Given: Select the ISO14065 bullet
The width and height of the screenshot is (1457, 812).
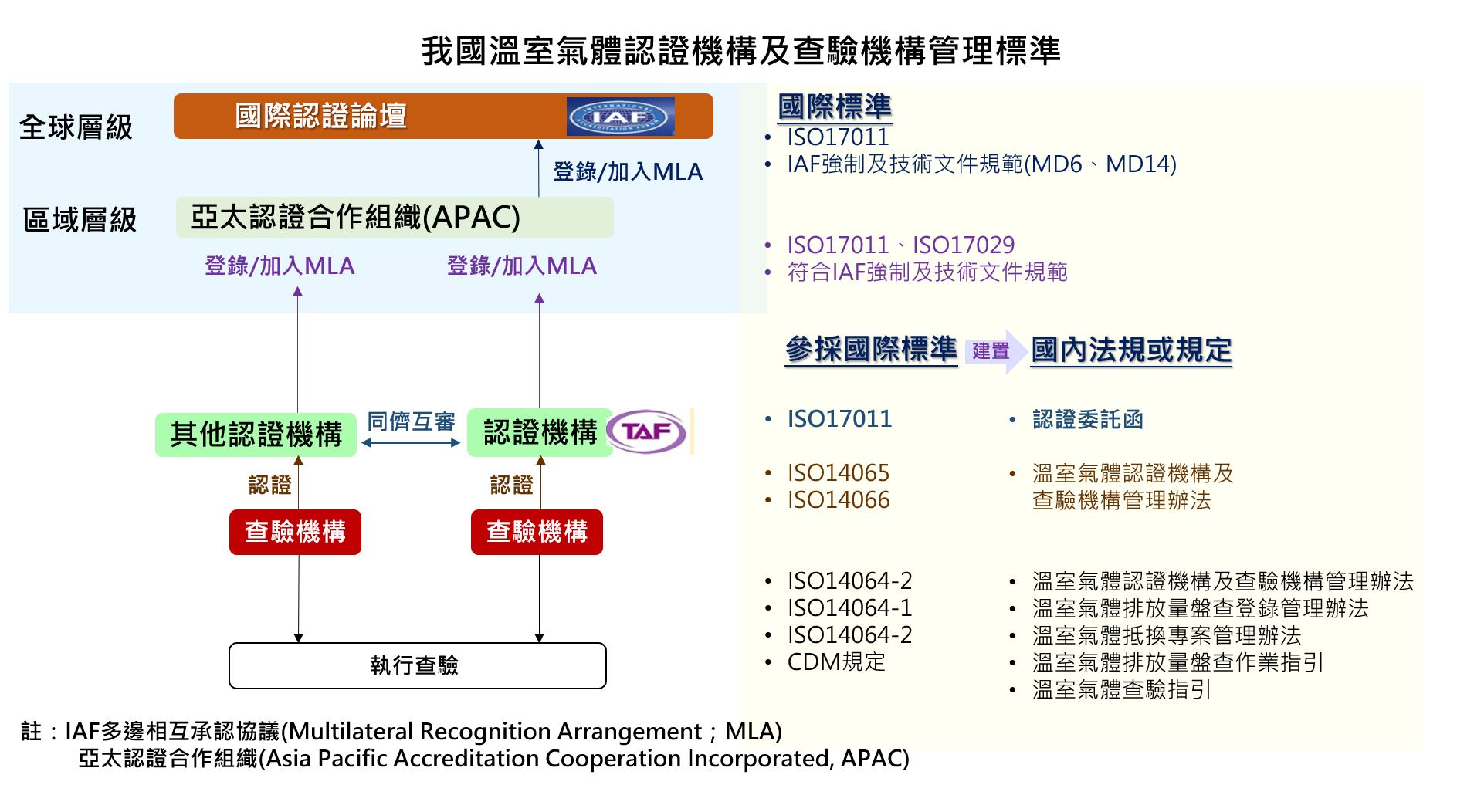Looking at the screenshot, I should coord(839,473).
